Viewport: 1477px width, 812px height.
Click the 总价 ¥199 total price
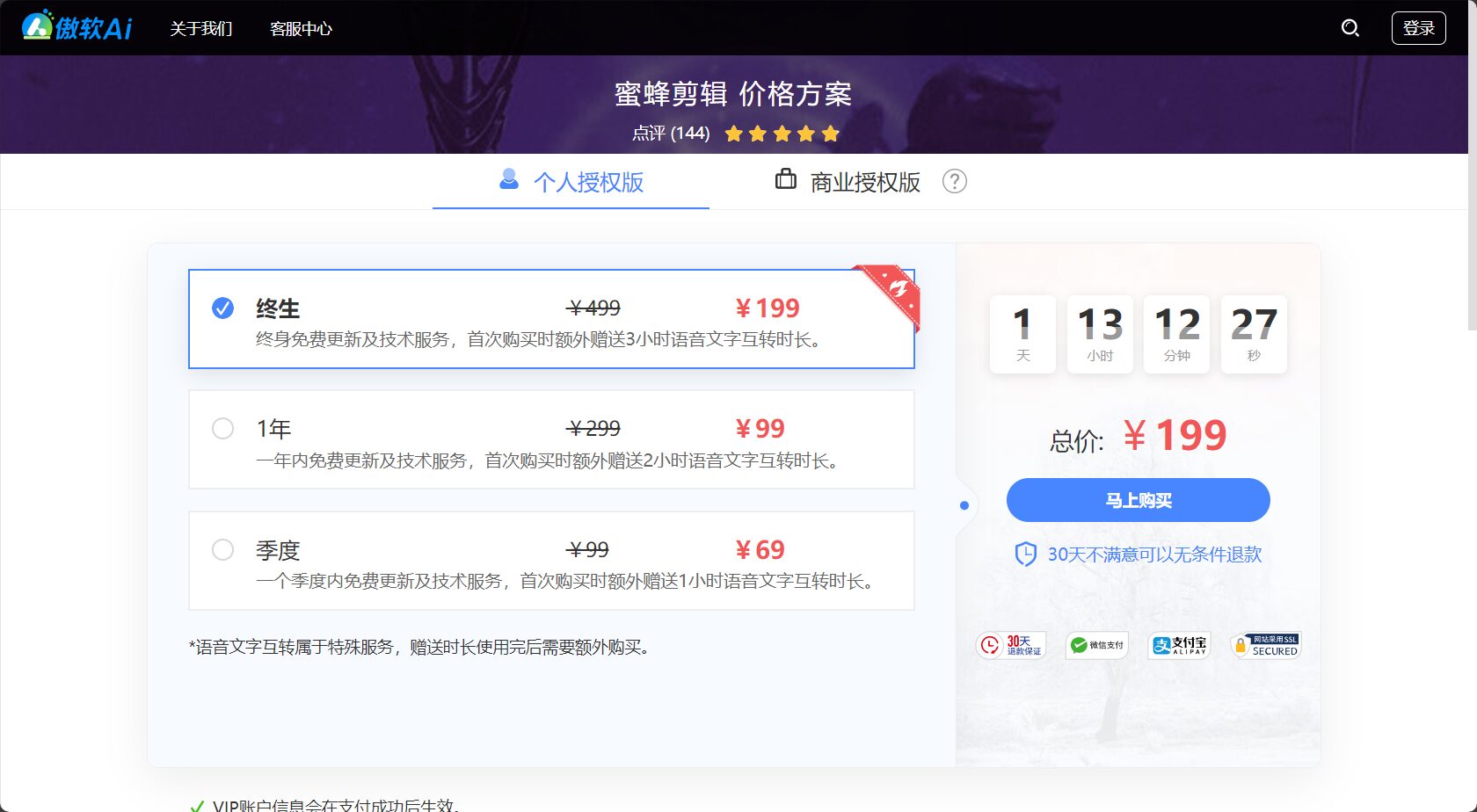[1139, 436]
